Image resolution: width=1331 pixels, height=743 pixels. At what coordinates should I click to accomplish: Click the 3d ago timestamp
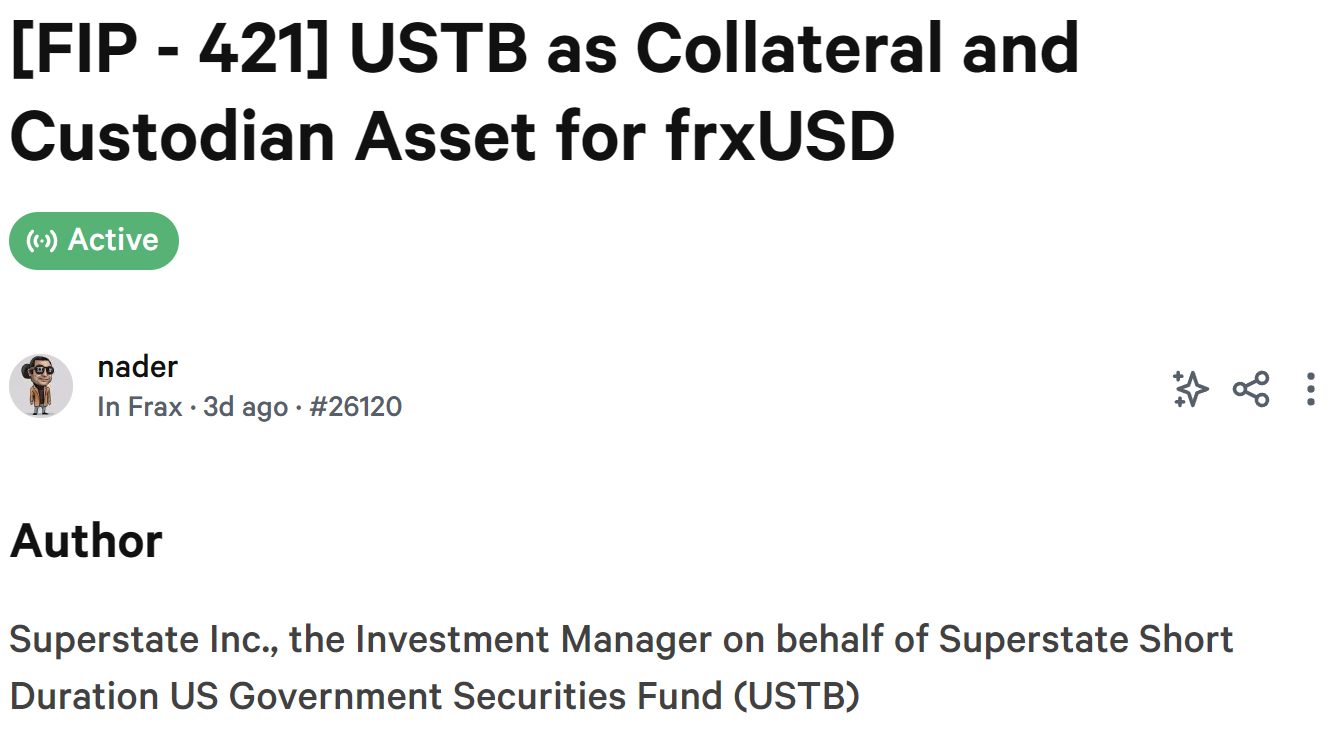click(245, 407)
